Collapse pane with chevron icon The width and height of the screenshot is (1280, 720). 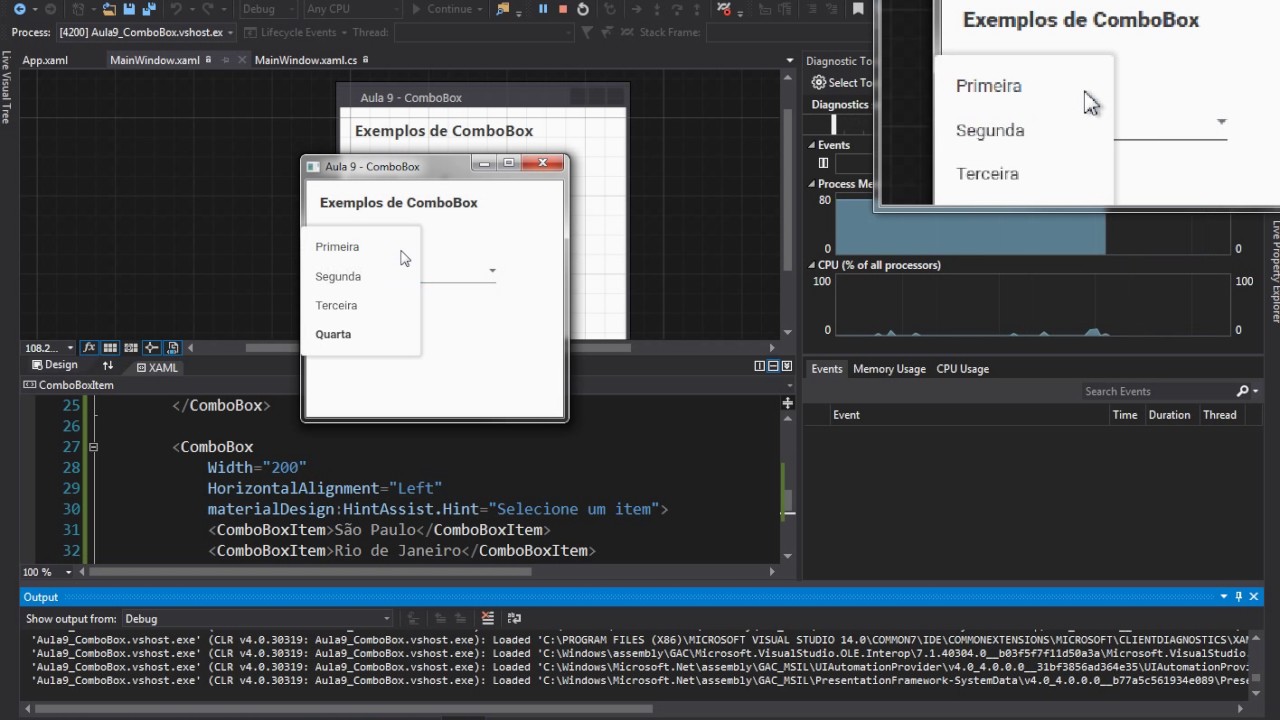(787, 366)
